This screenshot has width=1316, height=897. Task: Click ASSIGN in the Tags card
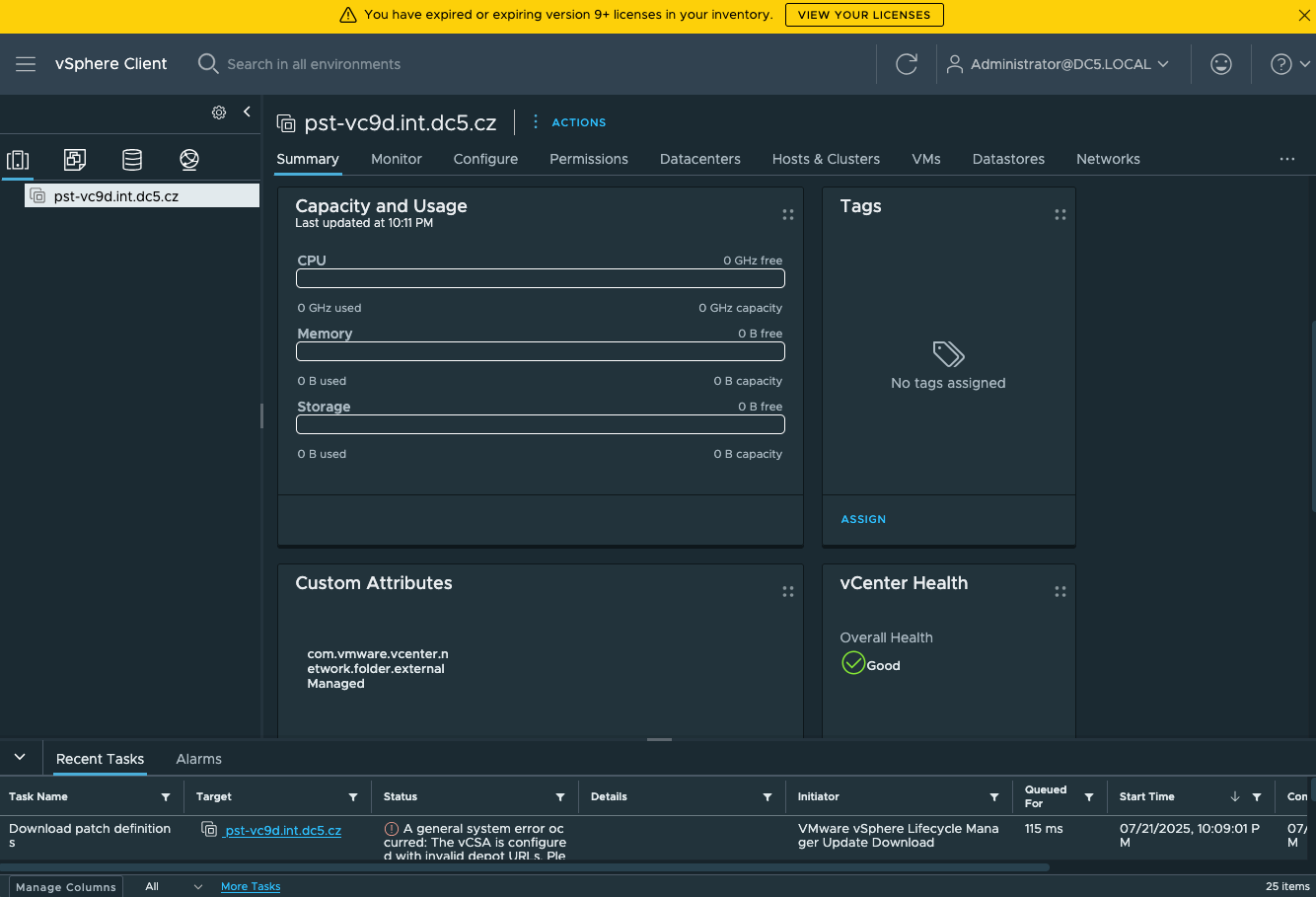(x=863, y=519)
